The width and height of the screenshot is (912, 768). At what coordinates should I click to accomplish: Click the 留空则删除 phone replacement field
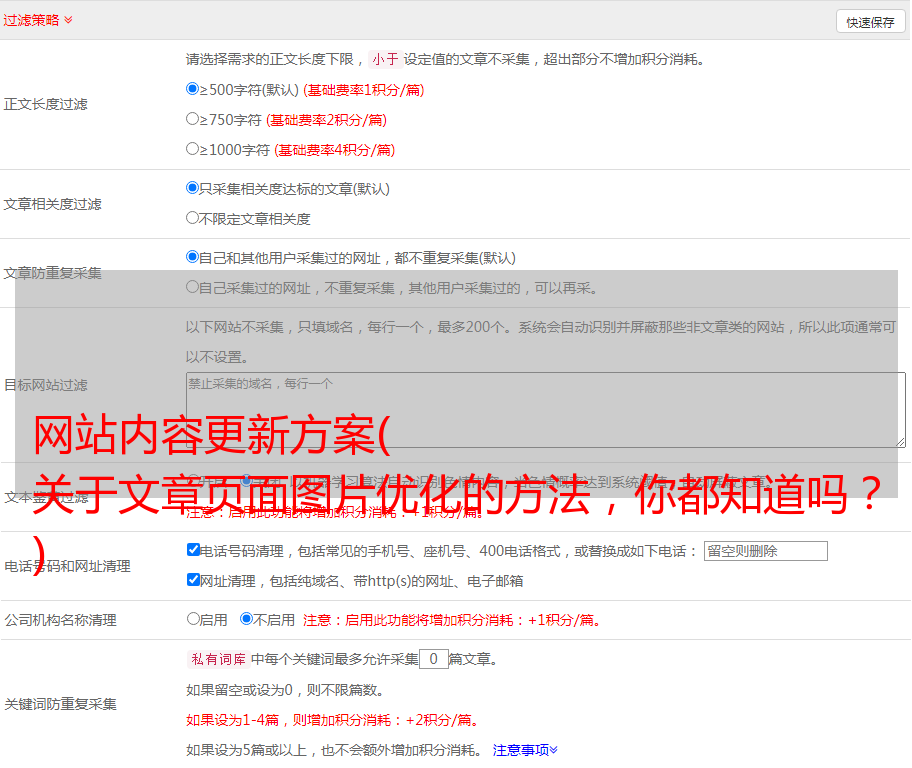(765, 551)
